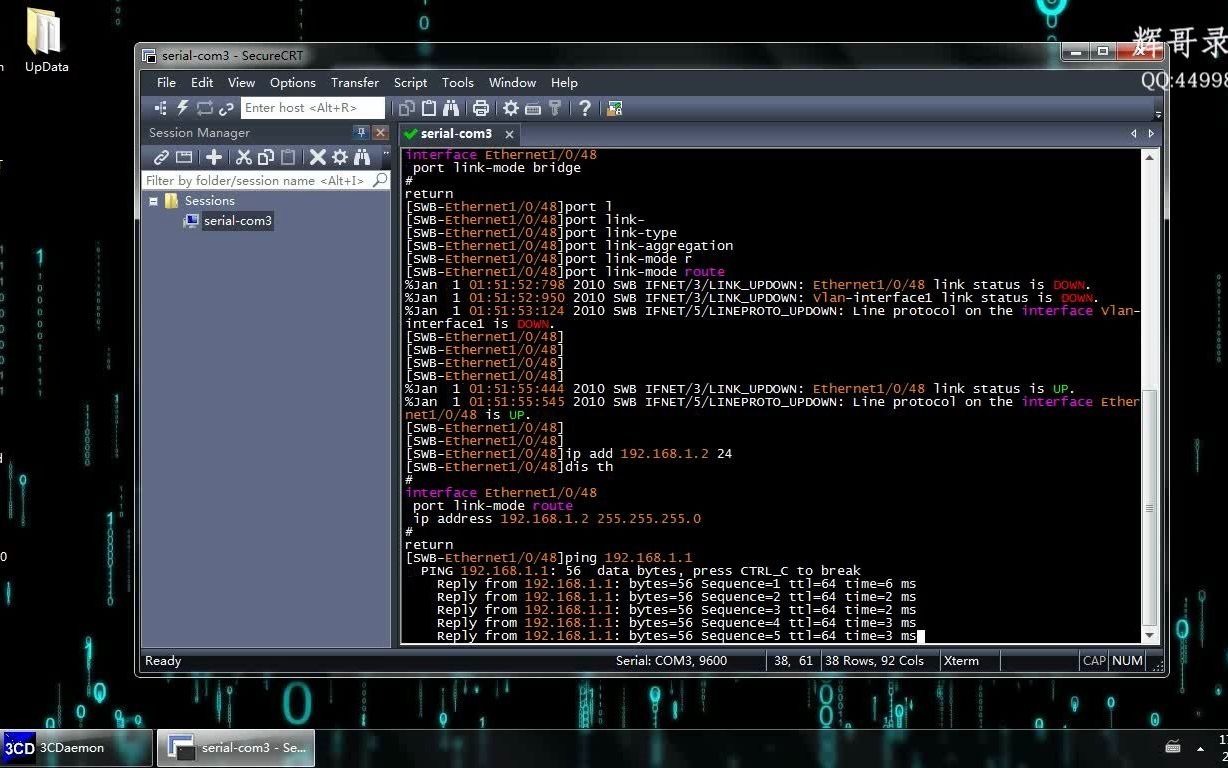The width and height of the screenshot is (1228, 768).
Task: Click the system tray keyboard icon
Action: [1173, 748]
